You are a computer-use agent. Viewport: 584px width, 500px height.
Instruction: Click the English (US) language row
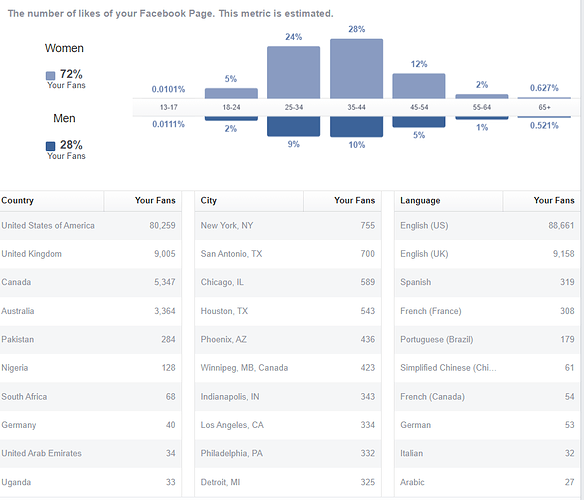487,226
